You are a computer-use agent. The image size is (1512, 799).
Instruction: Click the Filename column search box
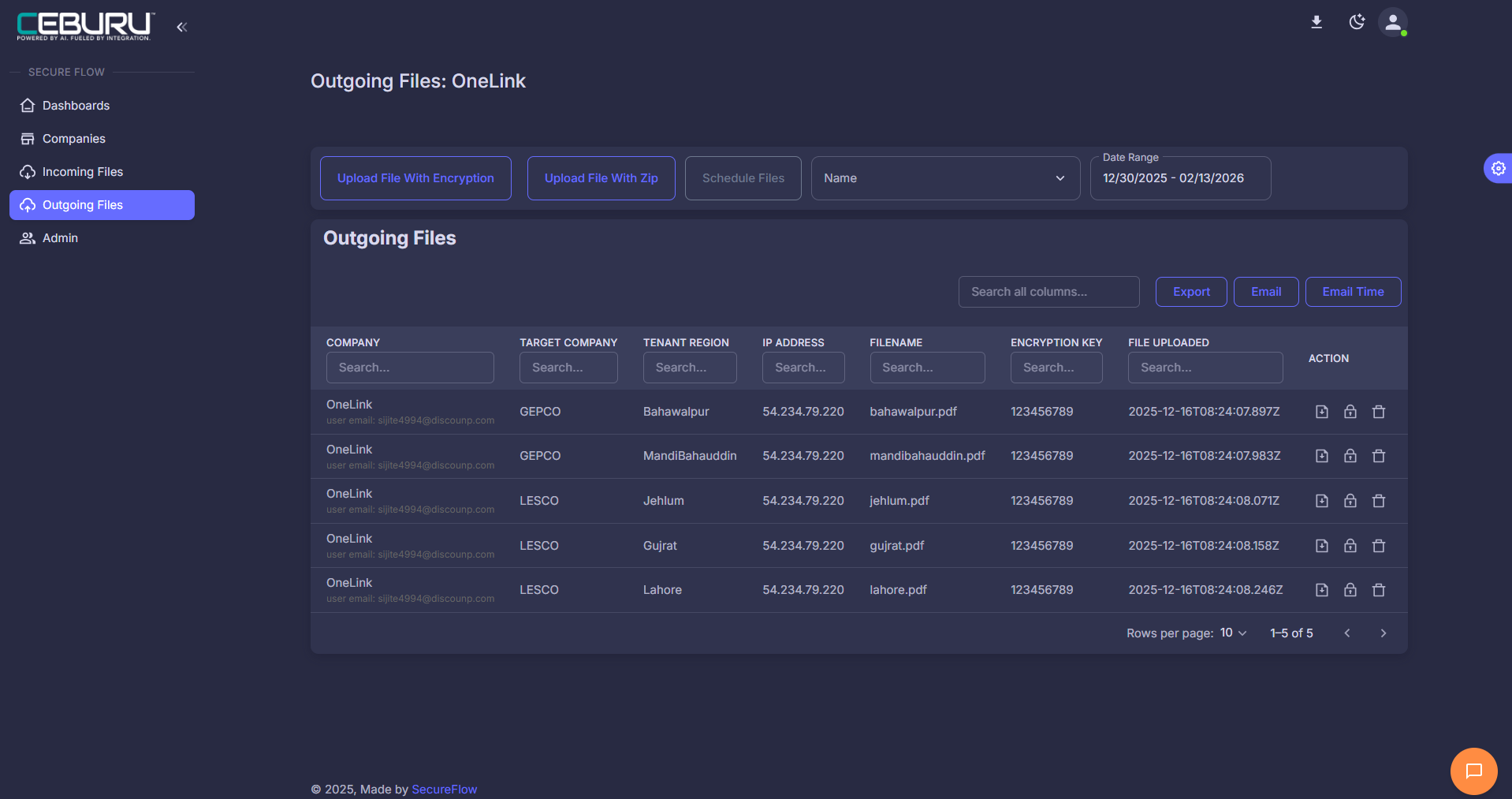pyautogui.click(x=927, y=368)
